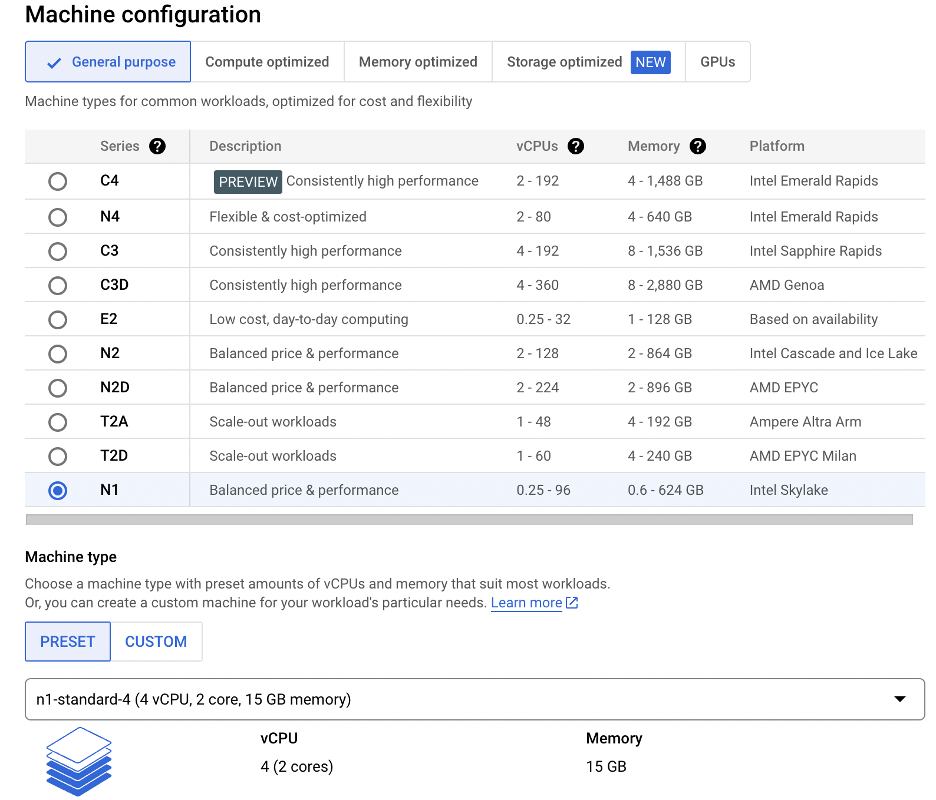Open the Series column help icon
936x800 pixels.
pos(157,146)
